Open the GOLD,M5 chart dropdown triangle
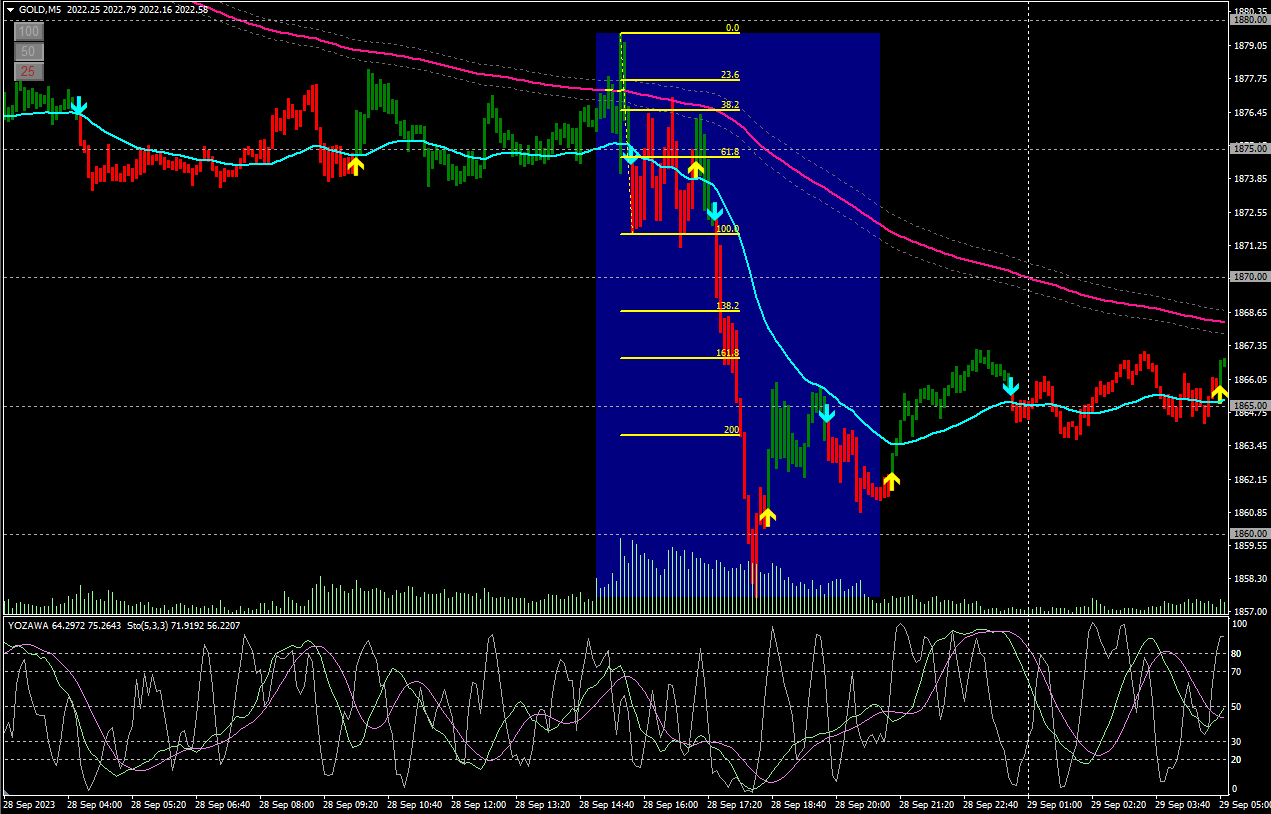This screenshot has width=1271, height=814. tap(10, 9)
